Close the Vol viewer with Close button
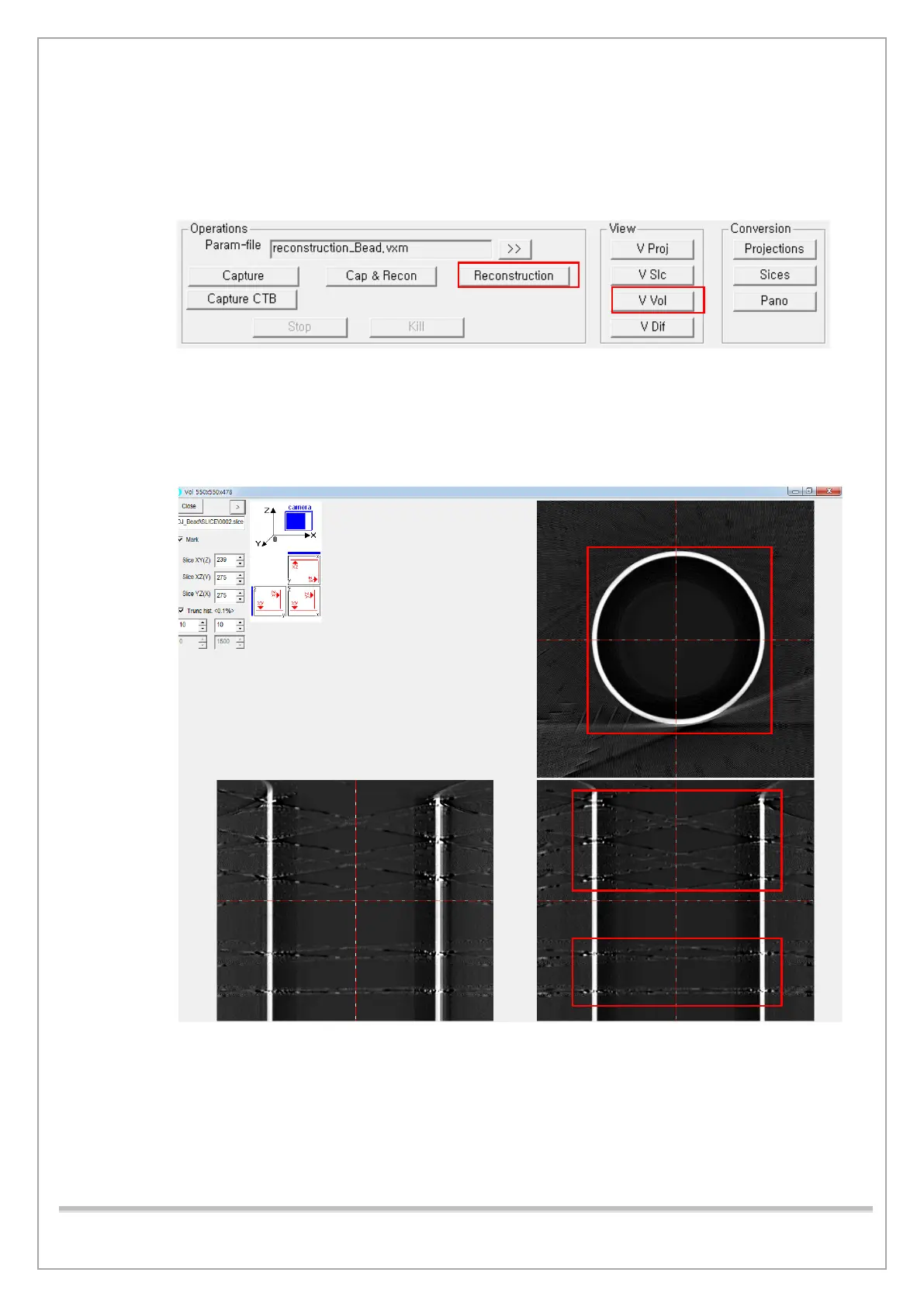 pos(190,506)
